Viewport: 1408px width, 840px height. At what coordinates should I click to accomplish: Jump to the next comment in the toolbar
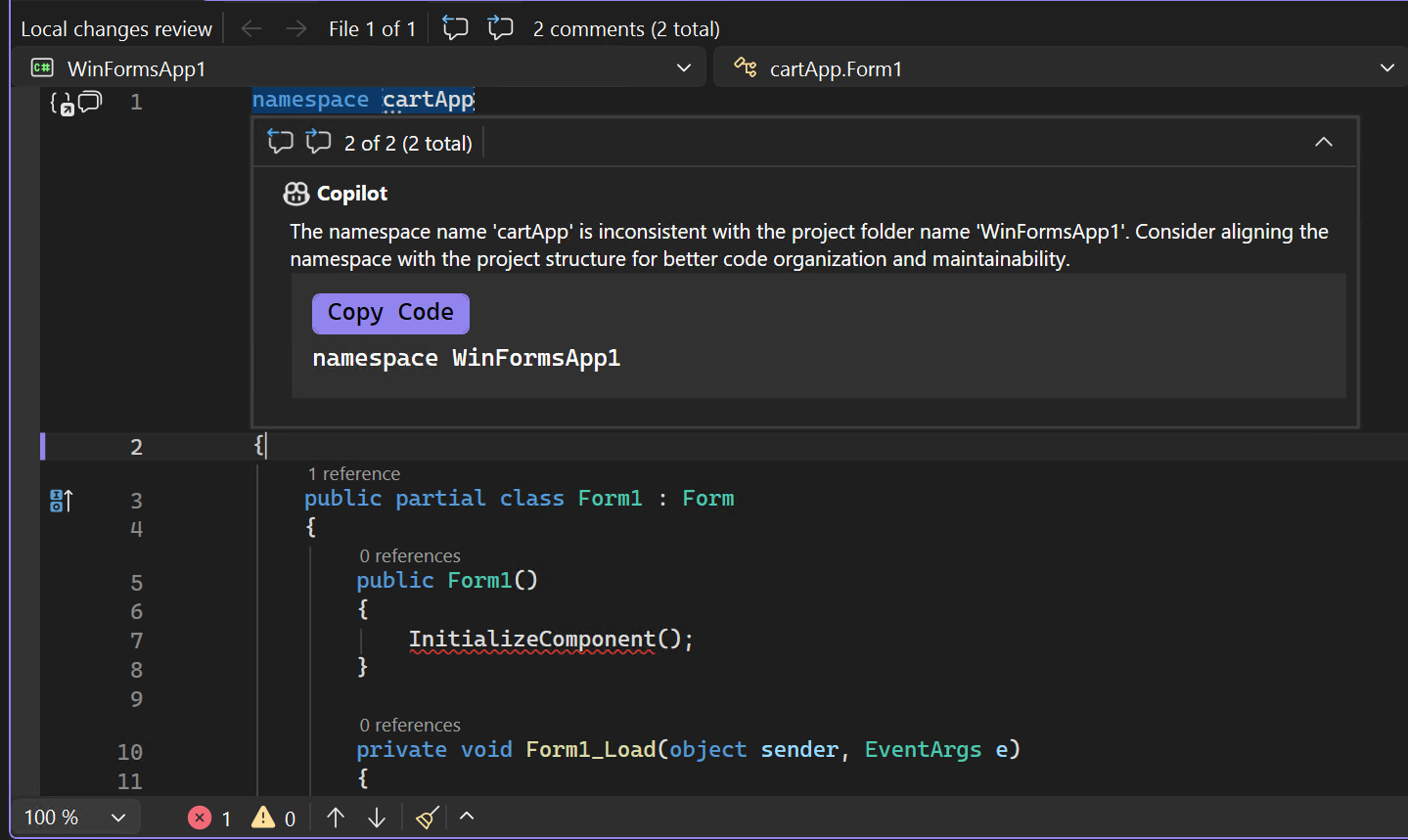point(500,28)
